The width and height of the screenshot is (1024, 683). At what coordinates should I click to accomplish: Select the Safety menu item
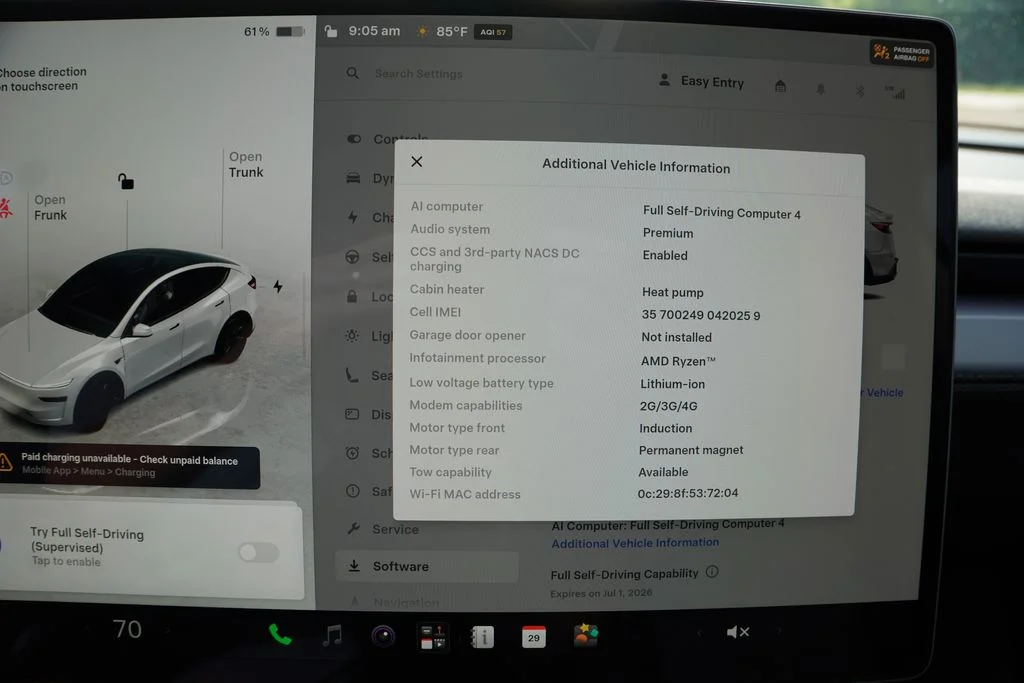[x=370, y=491]
